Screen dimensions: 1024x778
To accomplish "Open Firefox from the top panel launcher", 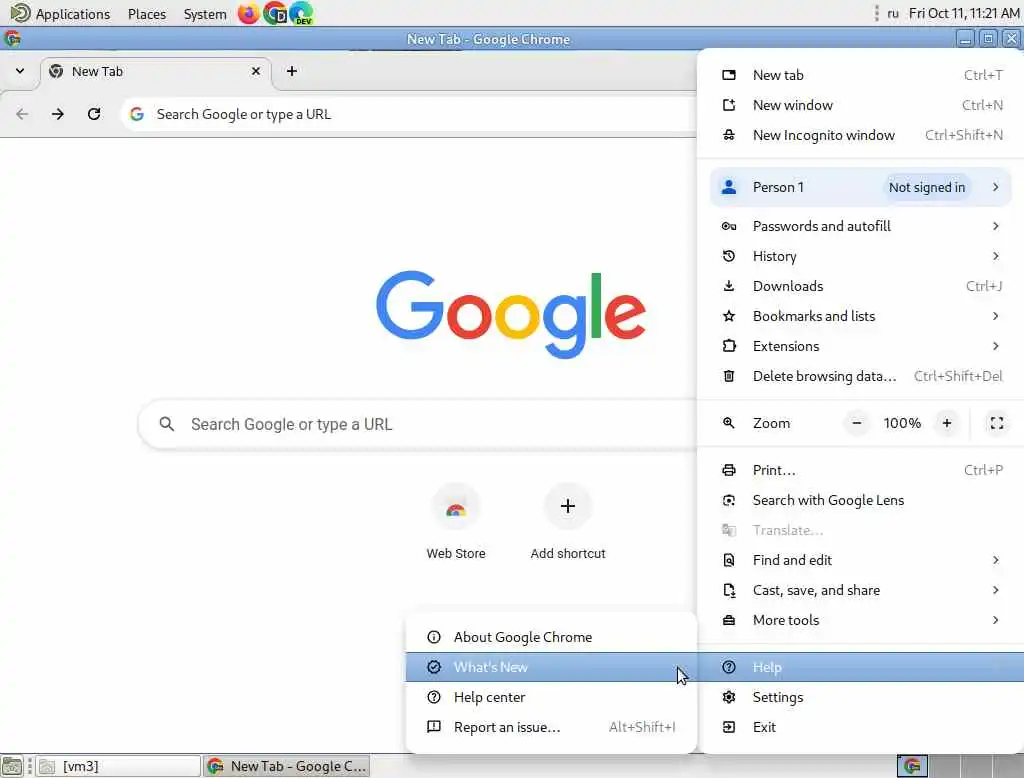I will point(248,13).
